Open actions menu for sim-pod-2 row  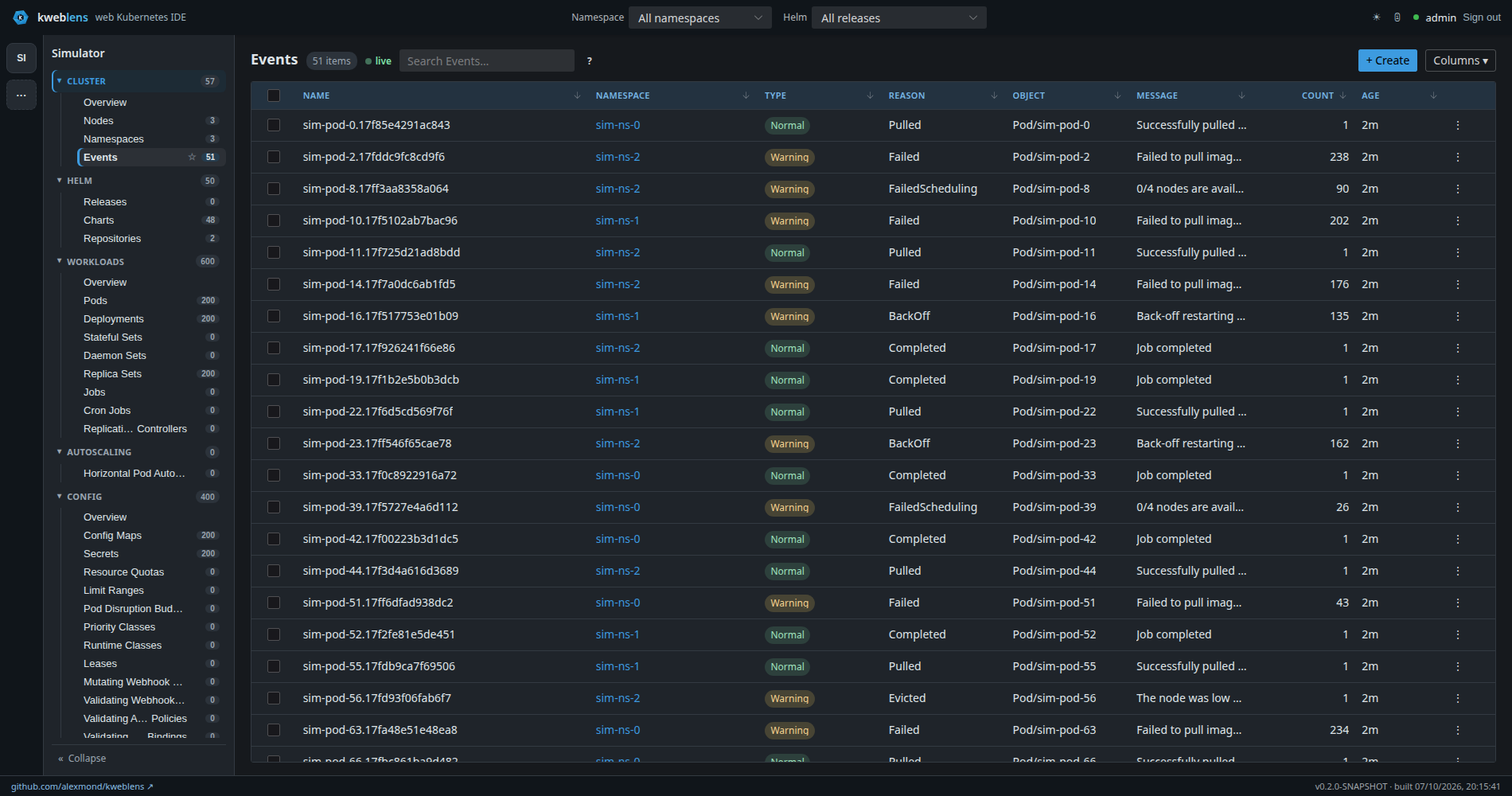pyautogui.click(x=1458, y=157)
